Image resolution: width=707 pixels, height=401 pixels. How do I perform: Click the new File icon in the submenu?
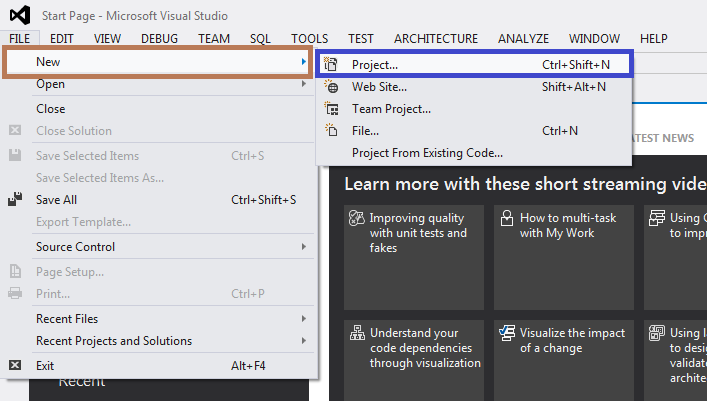pos(331,130)
